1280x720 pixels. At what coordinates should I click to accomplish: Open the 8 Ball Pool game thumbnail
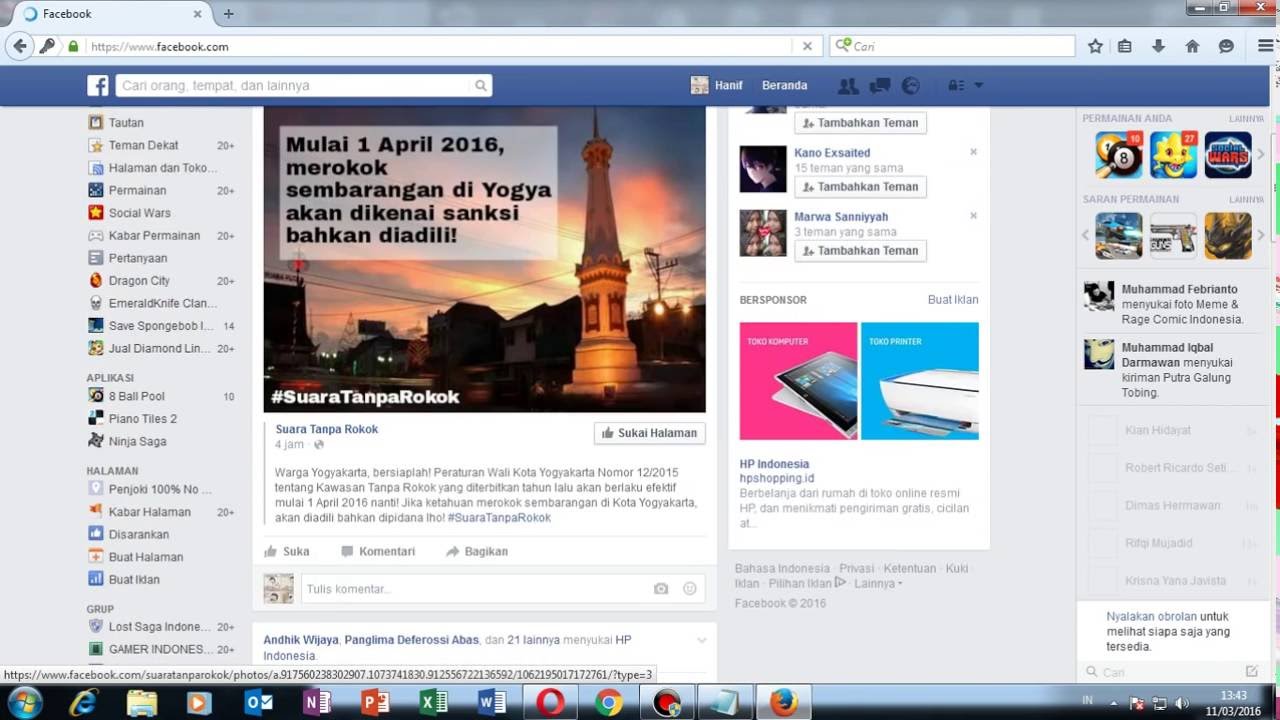(x=1118, y=155)
